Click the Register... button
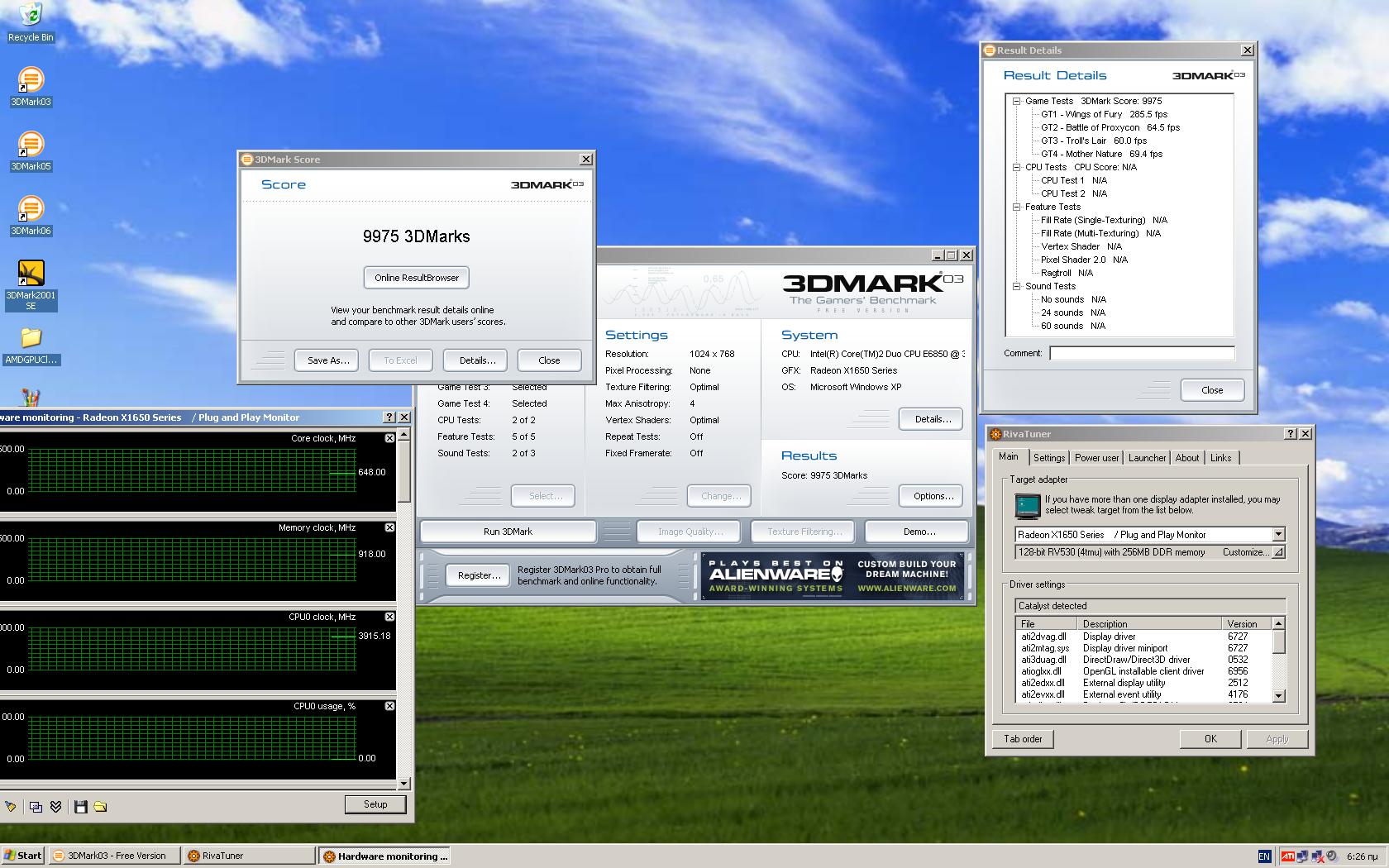The image size is (1389, 868). point(480,575)
